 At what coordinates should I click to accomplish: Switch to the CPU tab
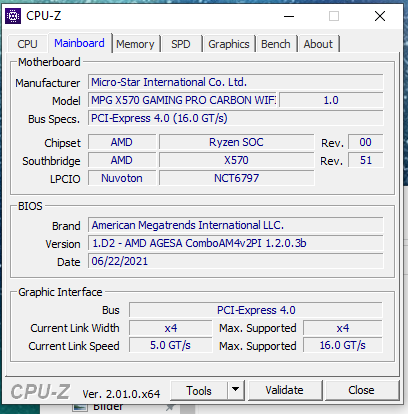[27, 44]
